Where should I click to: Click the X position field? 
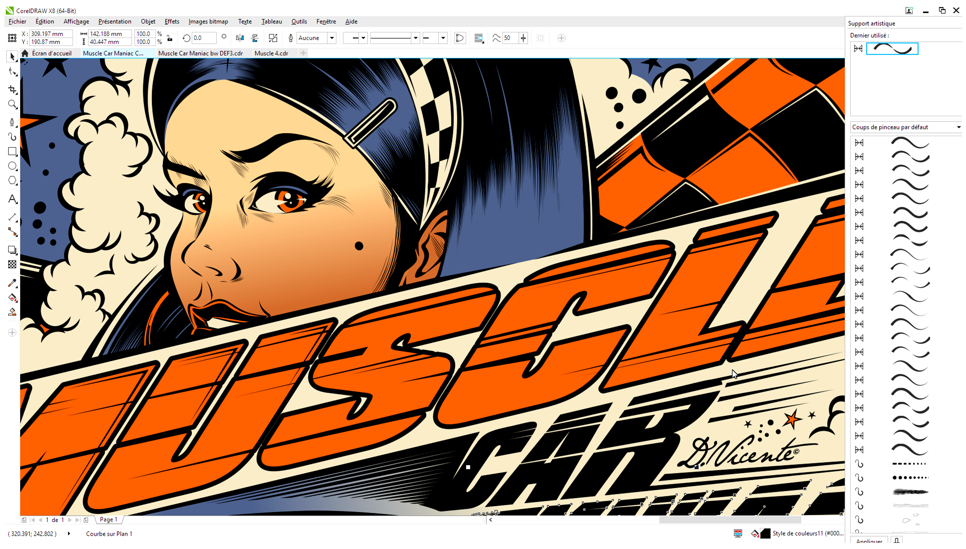click(x=51, y=34)
